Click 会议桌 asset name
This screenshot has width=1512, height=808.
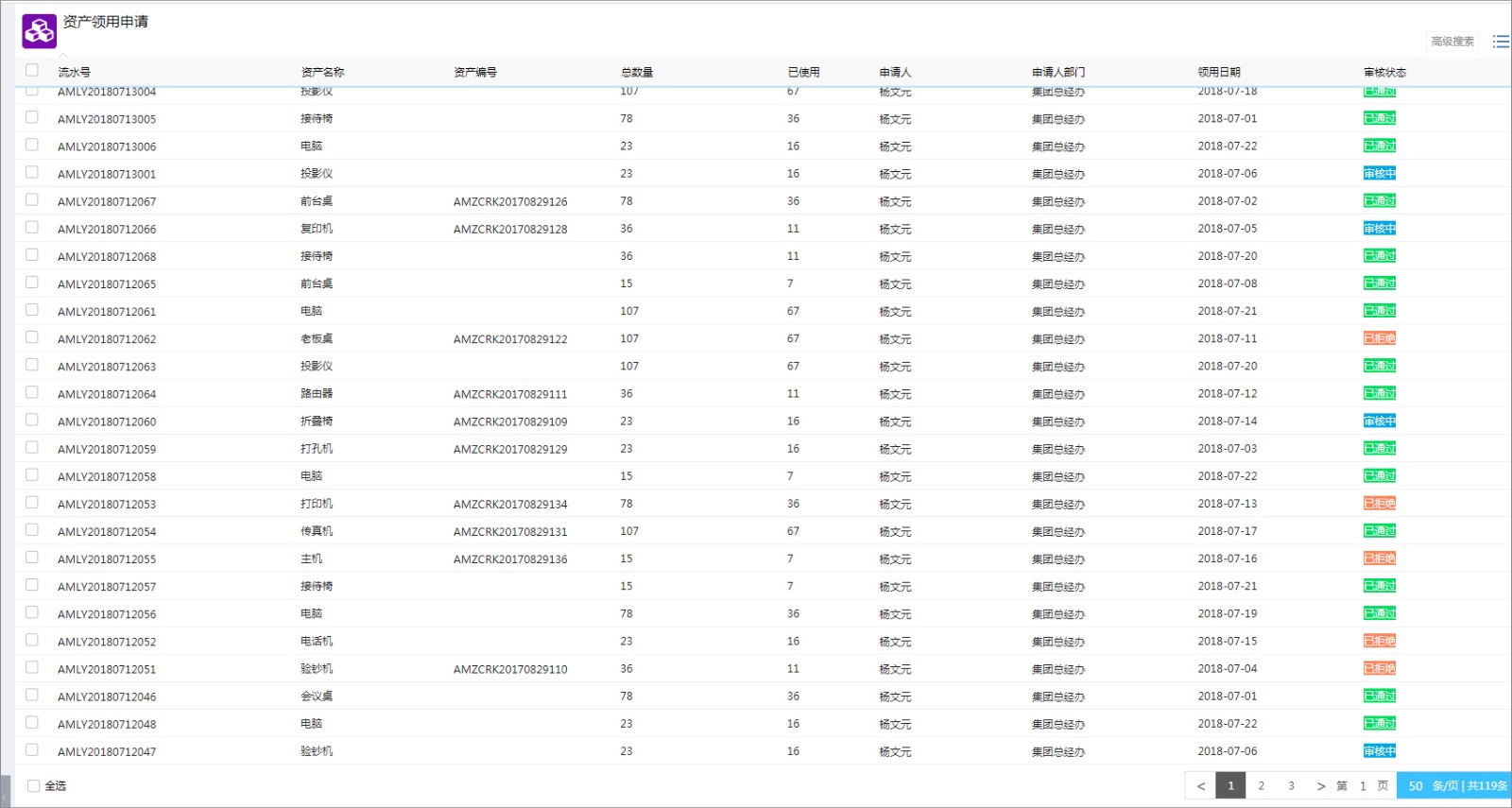point(317,696)
